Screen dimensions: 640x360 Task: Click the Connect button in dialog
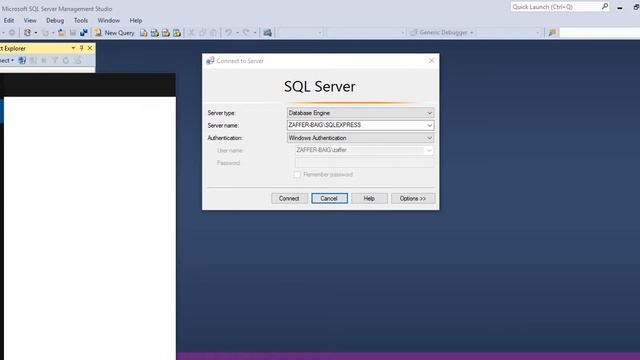289,198
